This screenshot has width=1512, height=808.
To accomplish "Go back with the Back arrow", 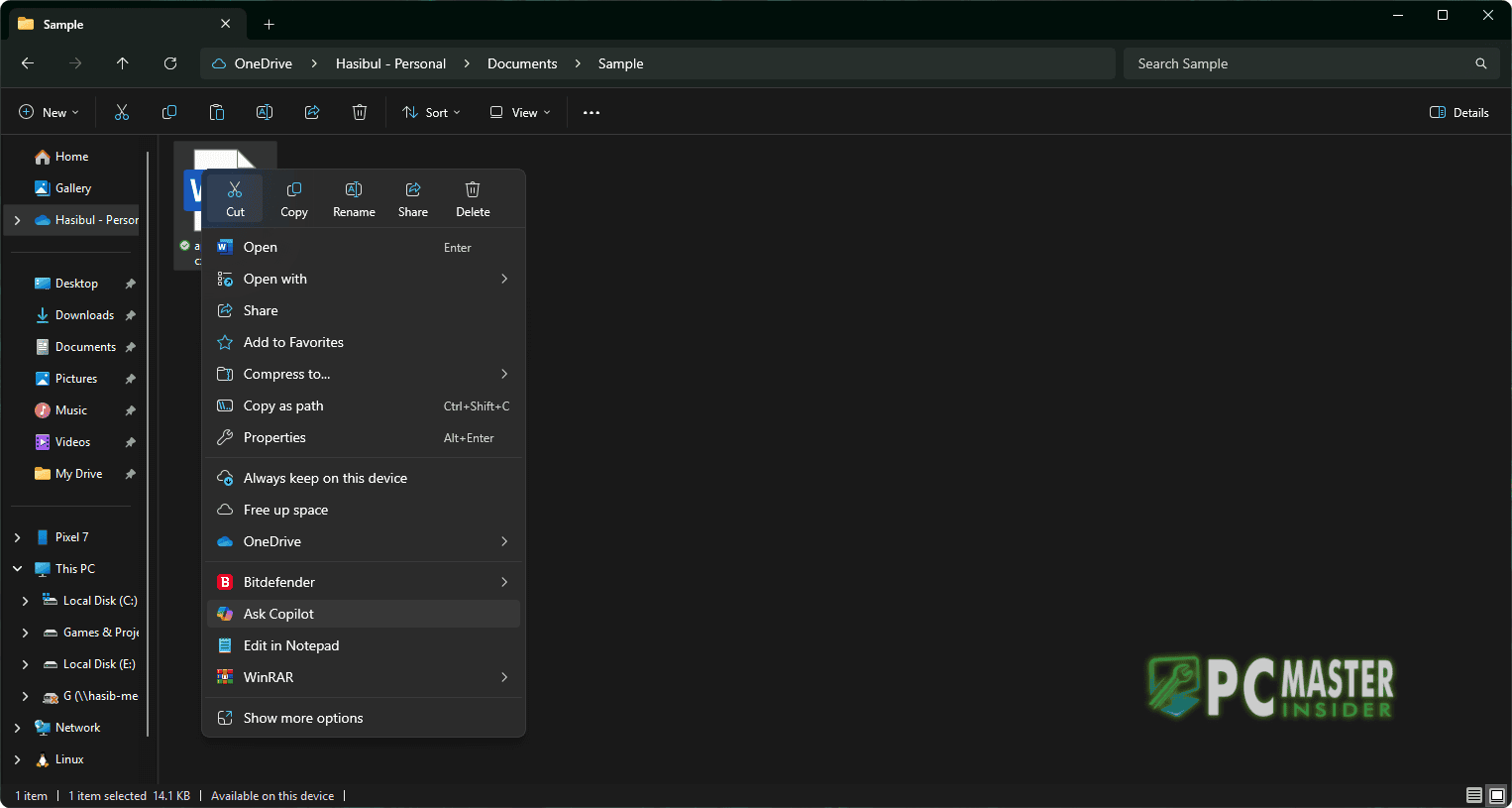I will (28, 63).
